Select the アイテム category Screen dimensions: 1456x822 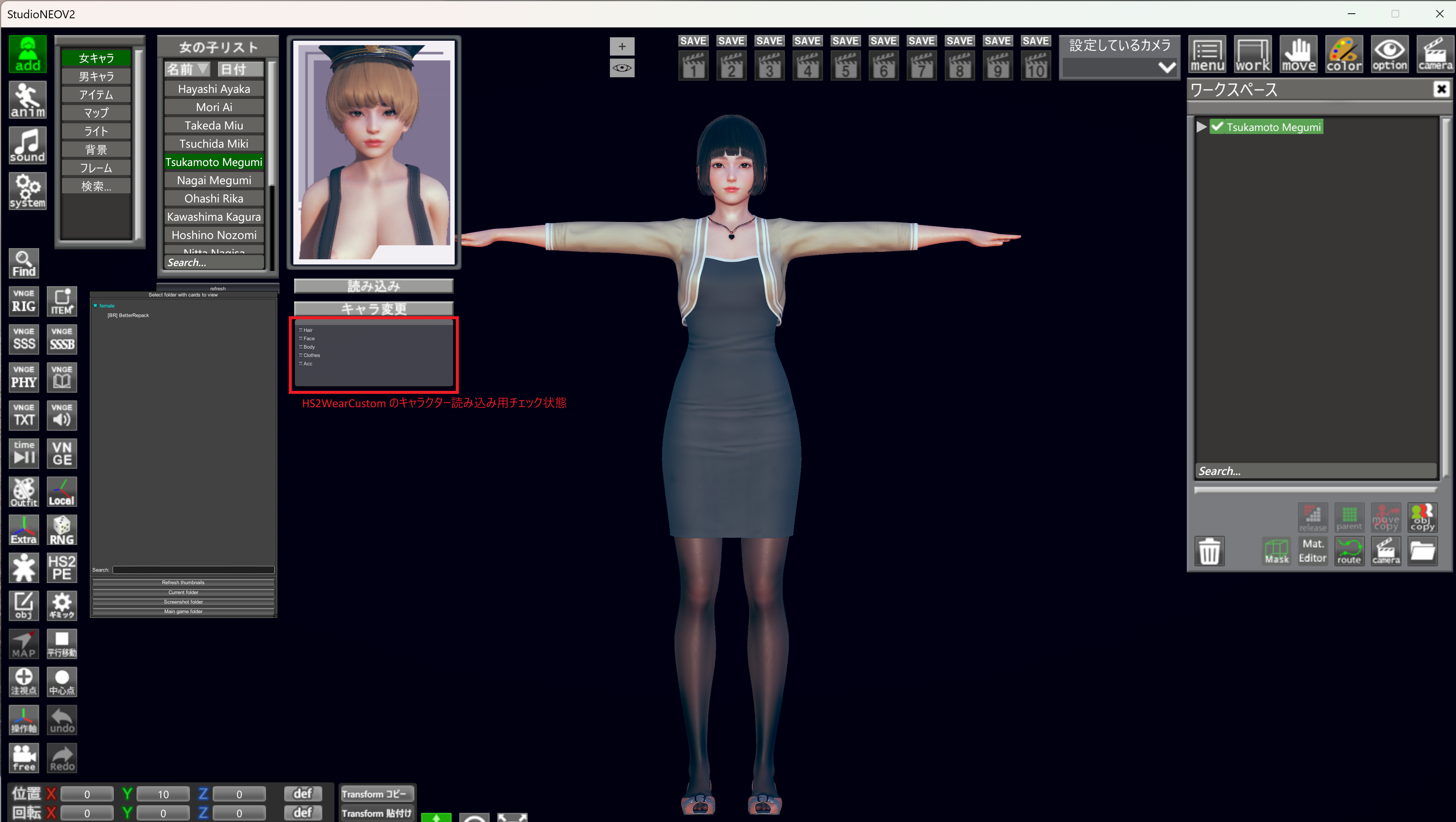(96, 95)
